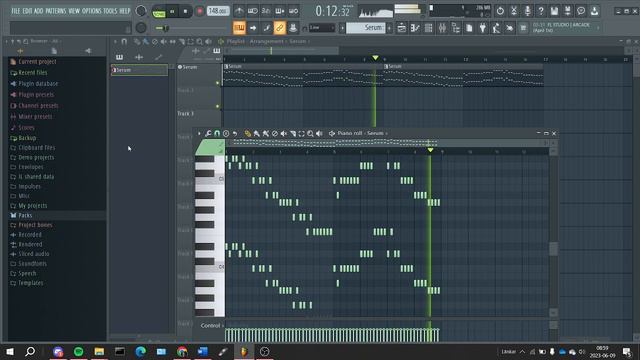Toggle countdown before recording

[x=266, y=11]
